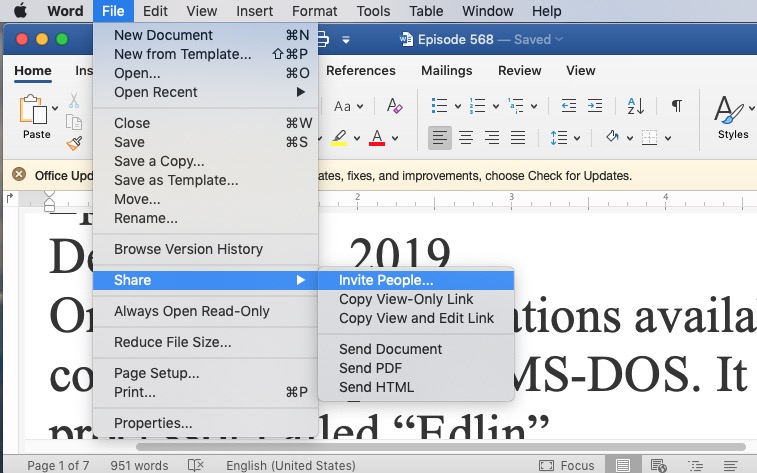Expand the numbered list style arrow
This screenshot has width=757, height=473.
(x=496, y=106)
